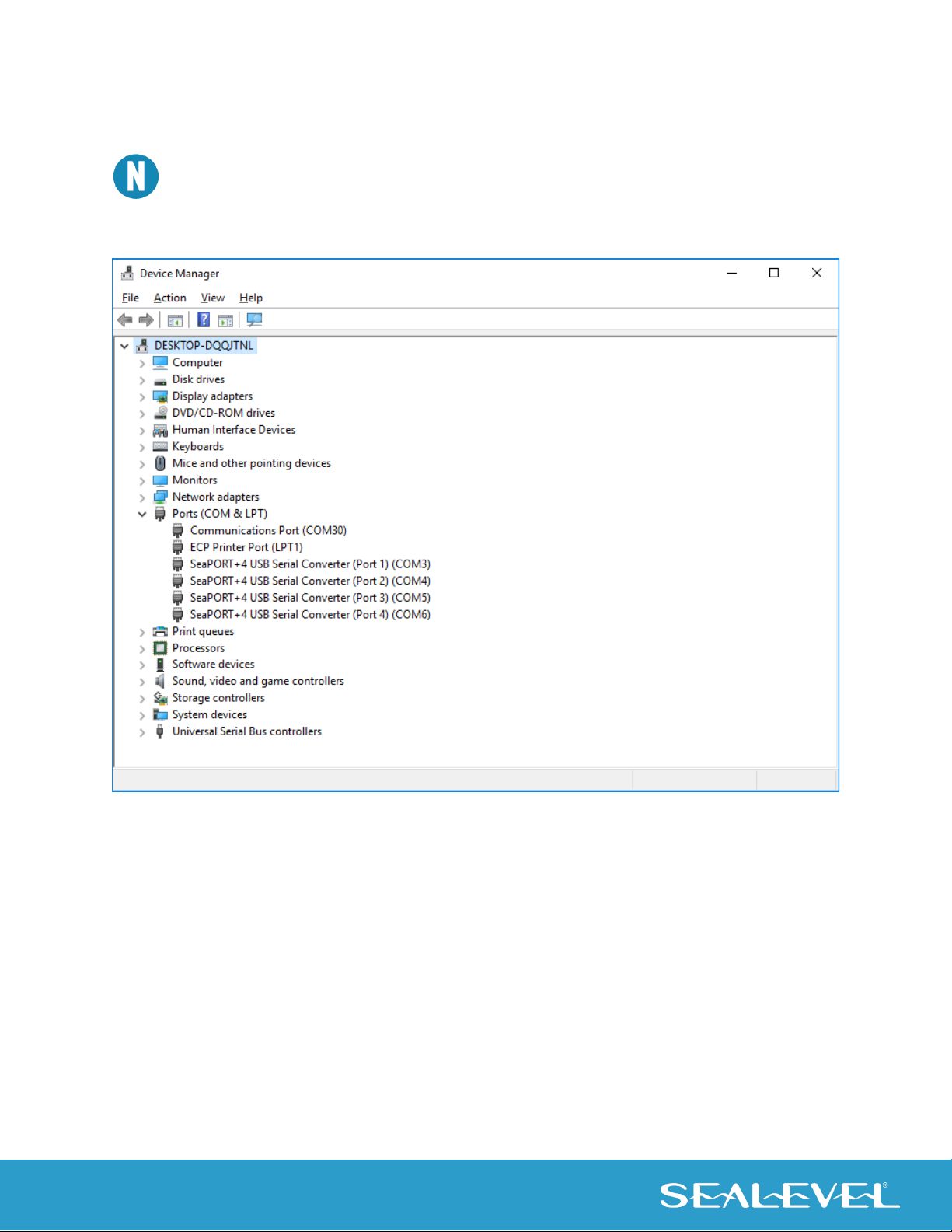Select the Mice and other pointing devices label

[252, 463]
